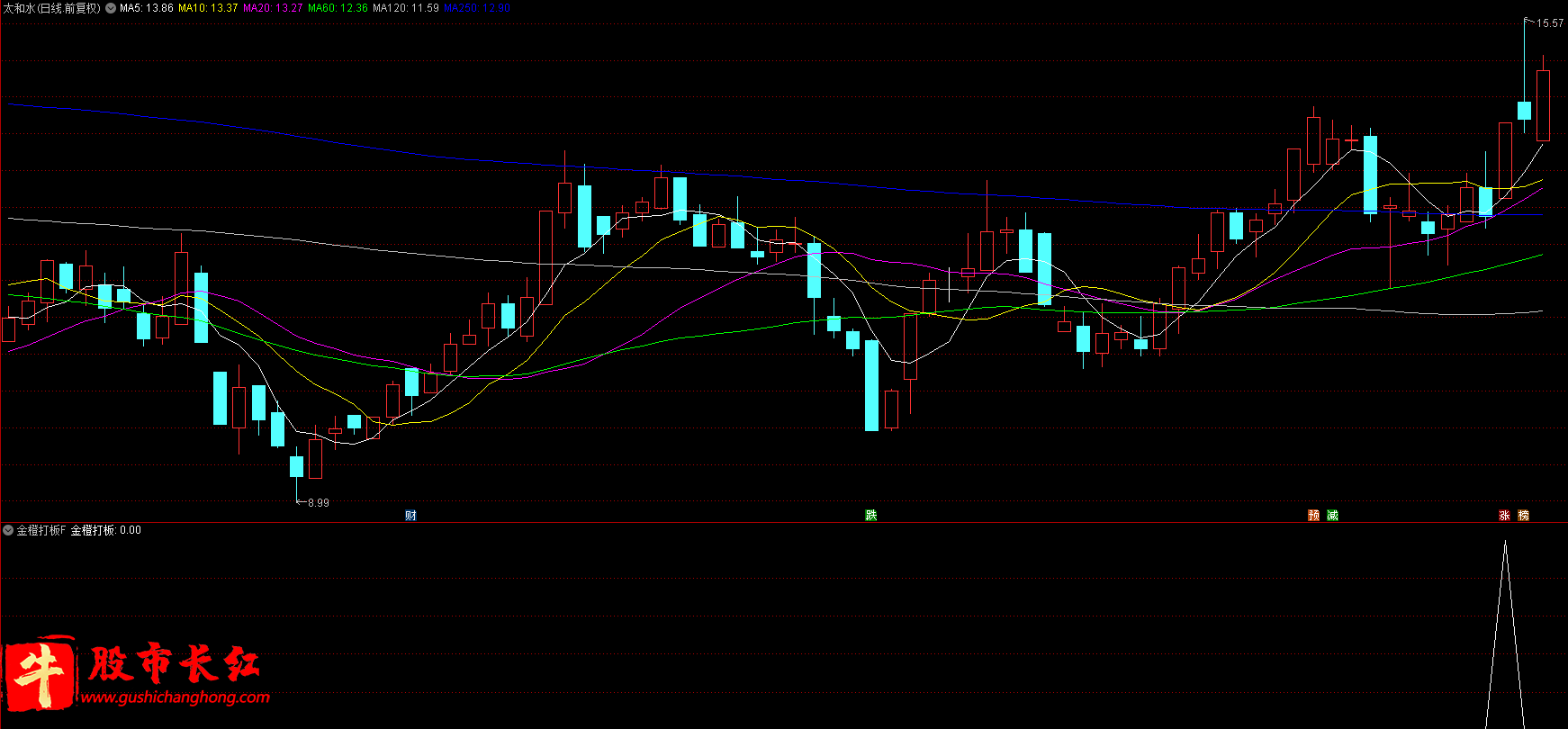The width and height of the screenshot is (1568, 729).
Task: Click the blue 财 event marker icon
Action: [x=410, y=515]
